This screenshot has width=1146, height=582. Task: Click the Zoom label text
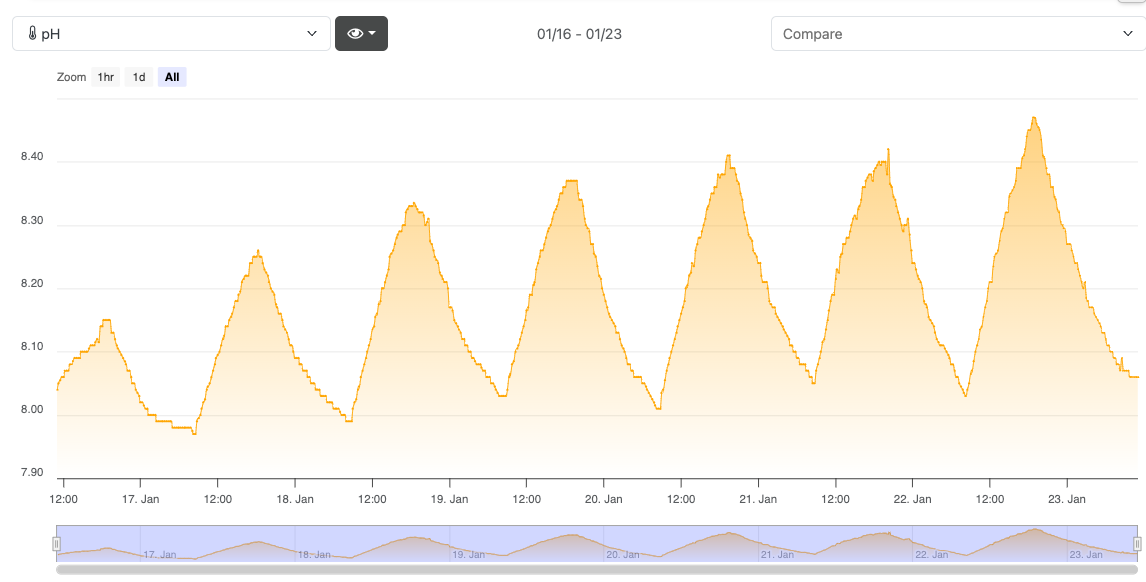(72, 77)
